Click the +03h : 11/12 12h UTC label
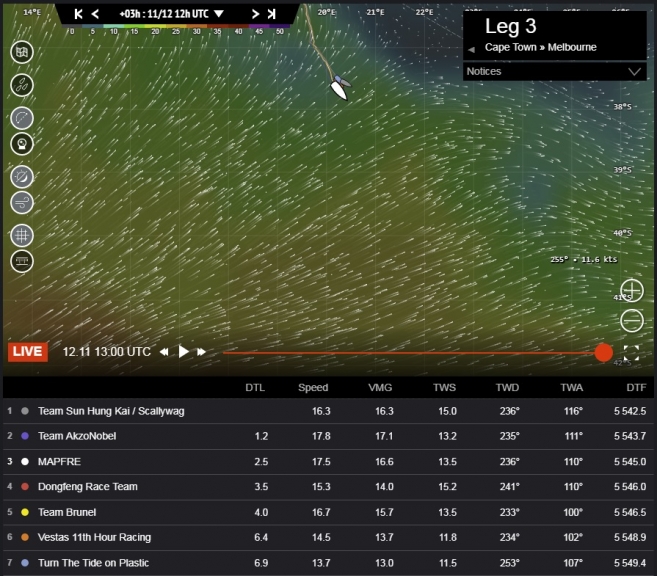 164,14
